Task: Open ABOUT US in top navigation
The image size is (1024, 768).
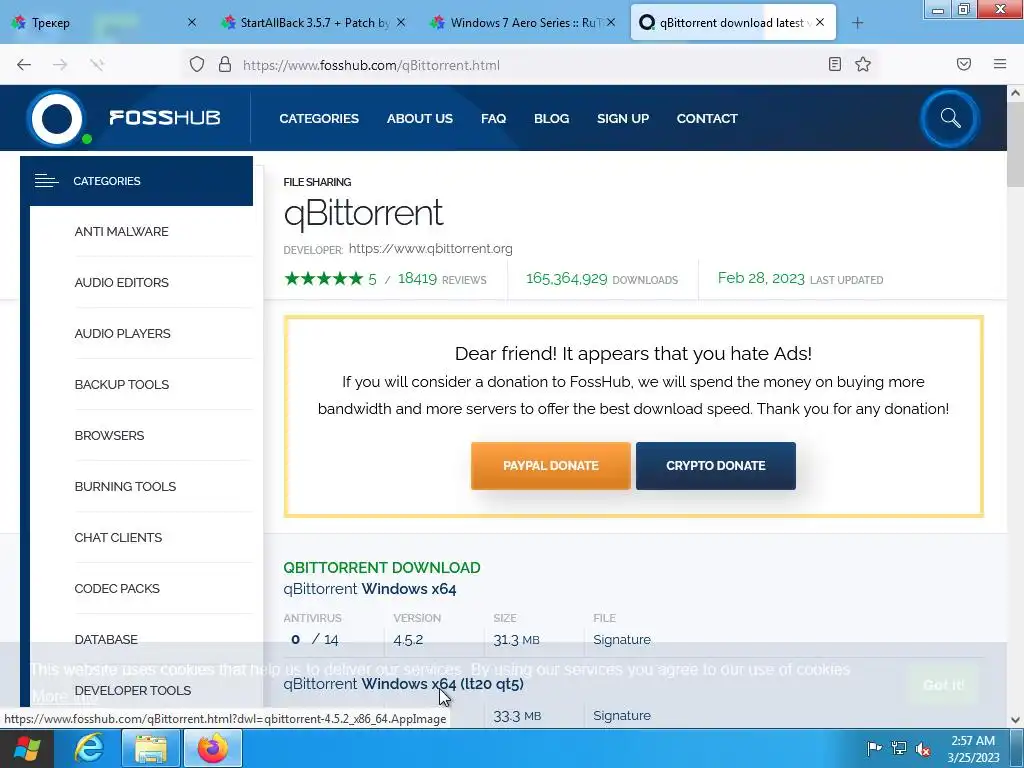Action: [419, 119]
